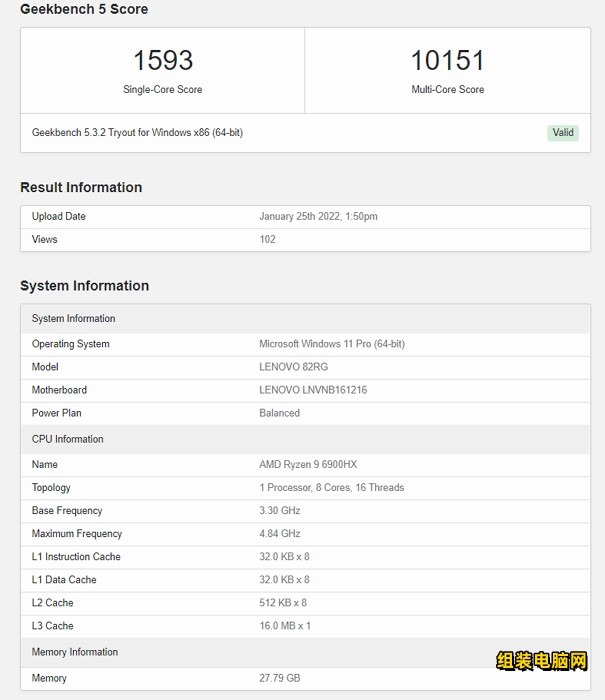Select the date 'January 25th 2022, 1:50pm'
This screenshot has width=605, height=700.
pos(318,217)
